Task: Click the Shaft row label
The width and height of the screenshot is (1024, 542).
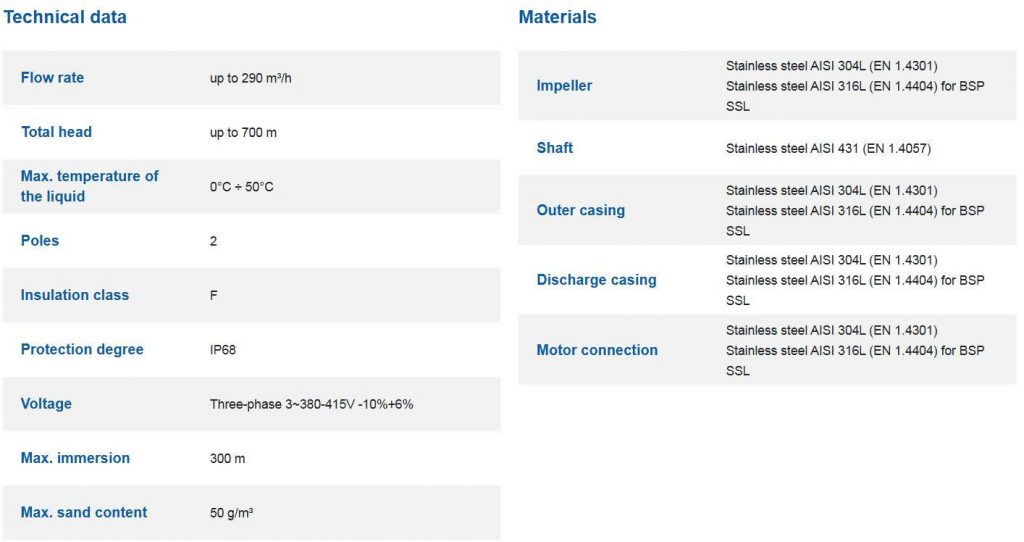Action: [x=554, y=148]
